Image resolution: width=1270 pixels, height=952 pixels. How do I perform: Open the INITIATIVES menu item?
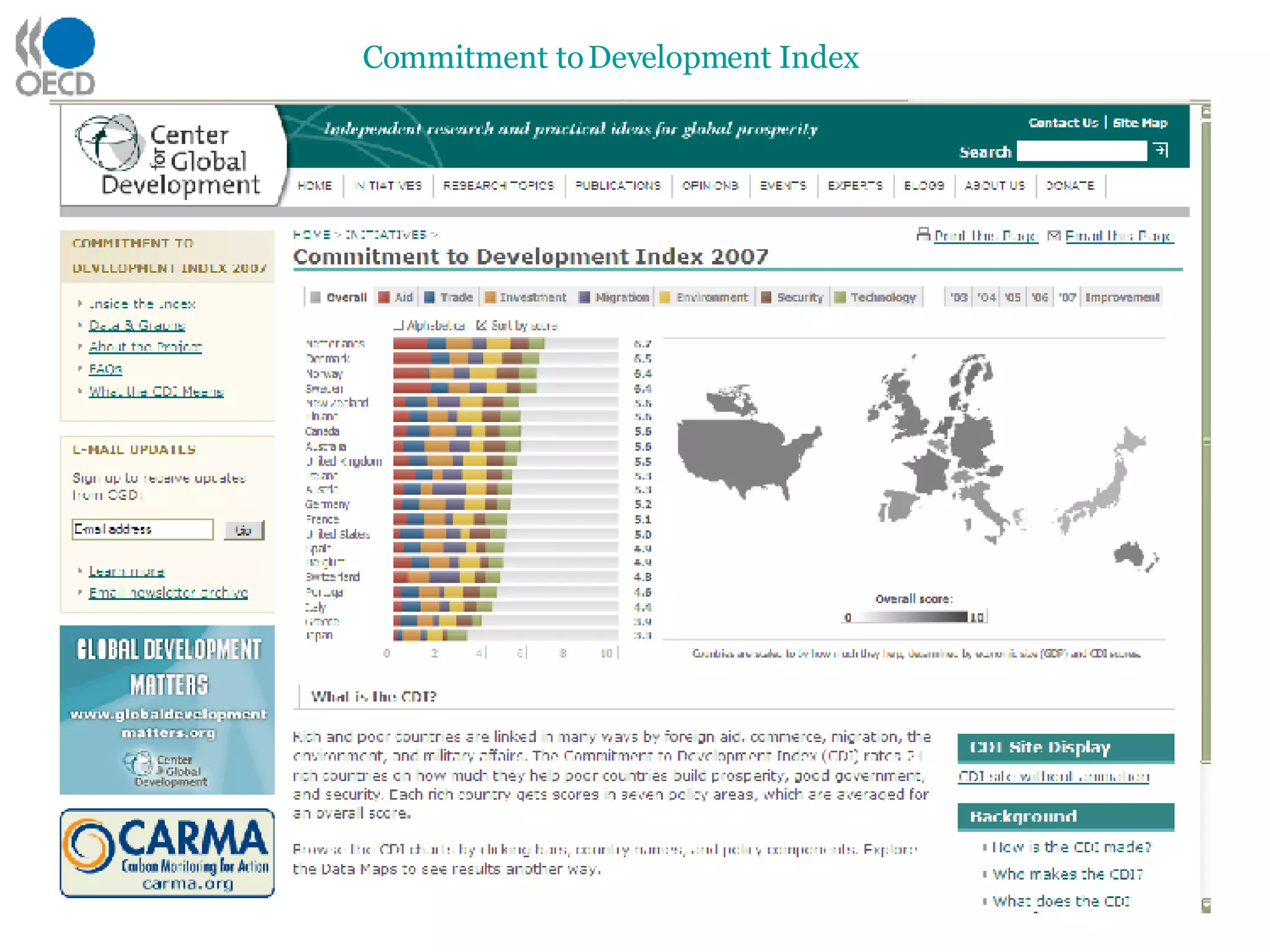coord(388,185)
